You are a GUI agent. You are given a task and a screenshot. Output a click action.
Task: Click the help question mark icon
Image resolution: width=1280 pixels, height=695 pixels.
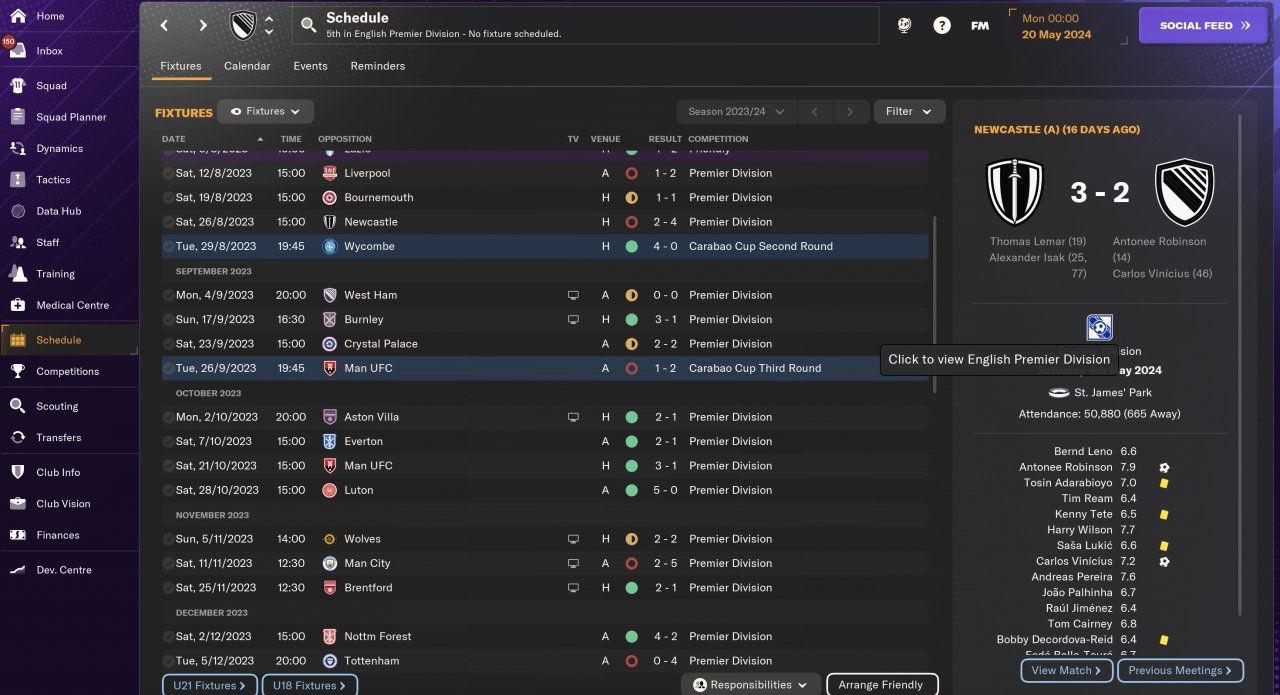point(942,26)
